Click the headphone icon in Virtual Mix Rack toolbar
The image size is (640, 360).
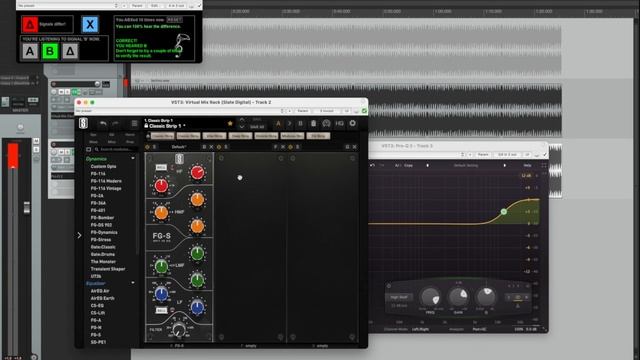pos(326,123)
